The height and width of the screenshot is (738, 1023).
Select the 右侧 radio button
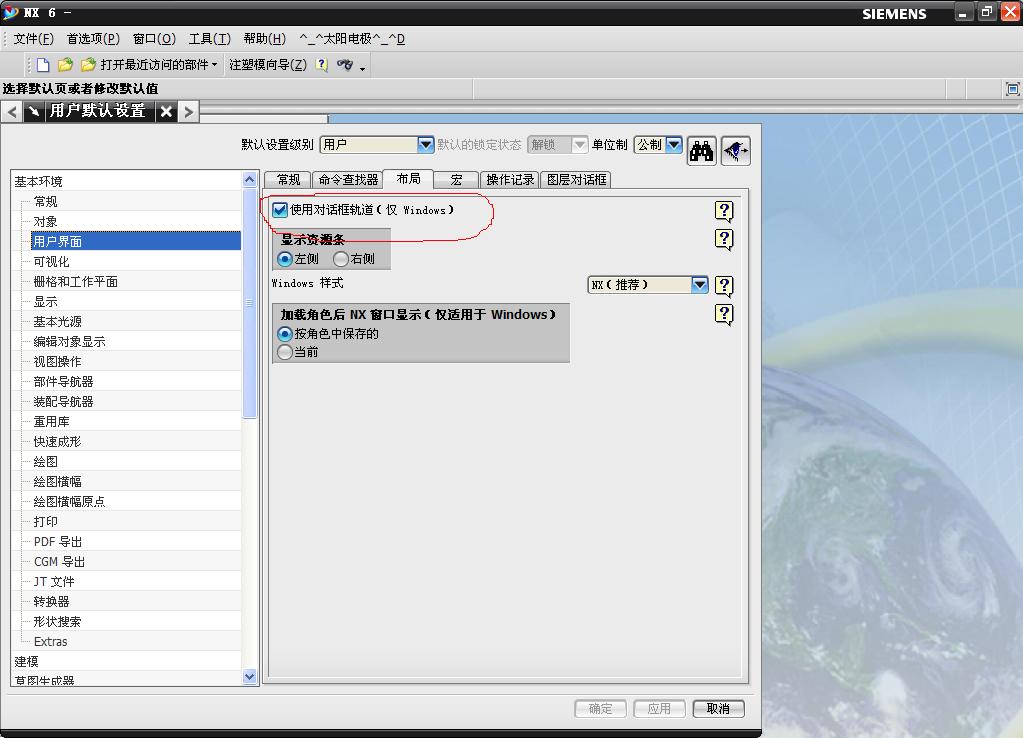[x=340, y=259]
